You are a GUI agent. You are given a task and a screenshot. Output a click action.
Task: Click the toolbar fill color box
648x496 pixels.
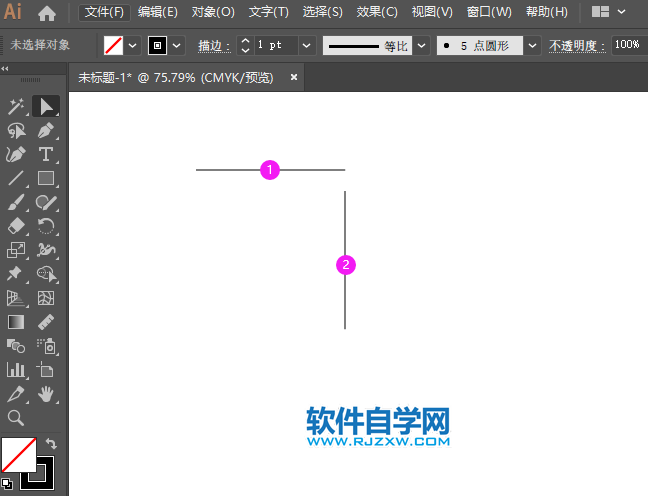(19, 455)
